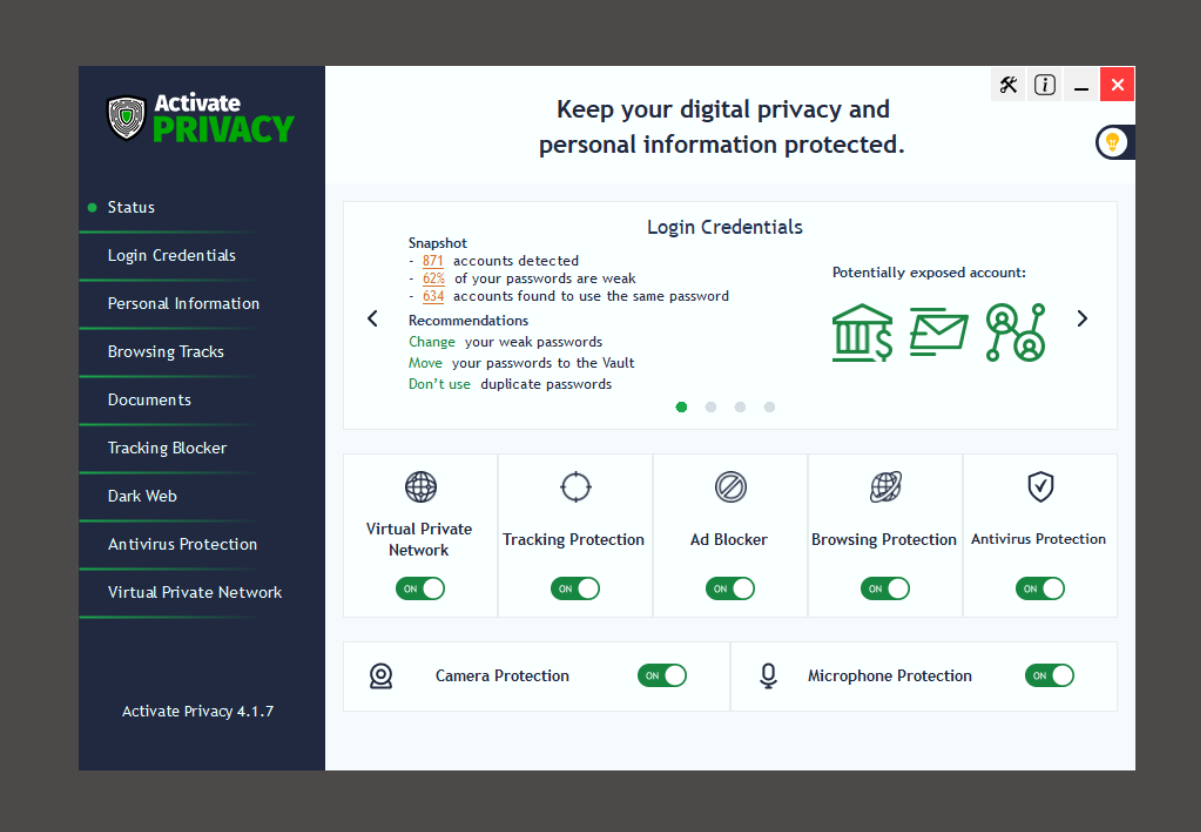This screenshot has width=1201, height=832.
Task: Click the 871 accounts detected link
Action: 432,261
